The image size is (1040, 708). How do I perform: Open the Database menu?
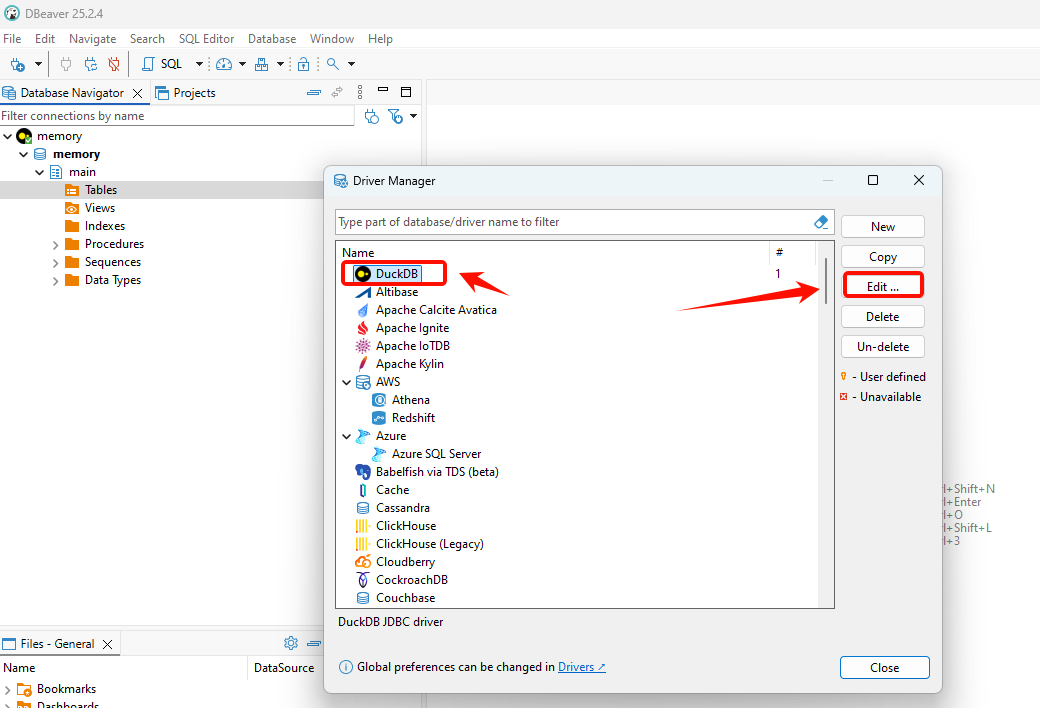[x=271, y=39]
